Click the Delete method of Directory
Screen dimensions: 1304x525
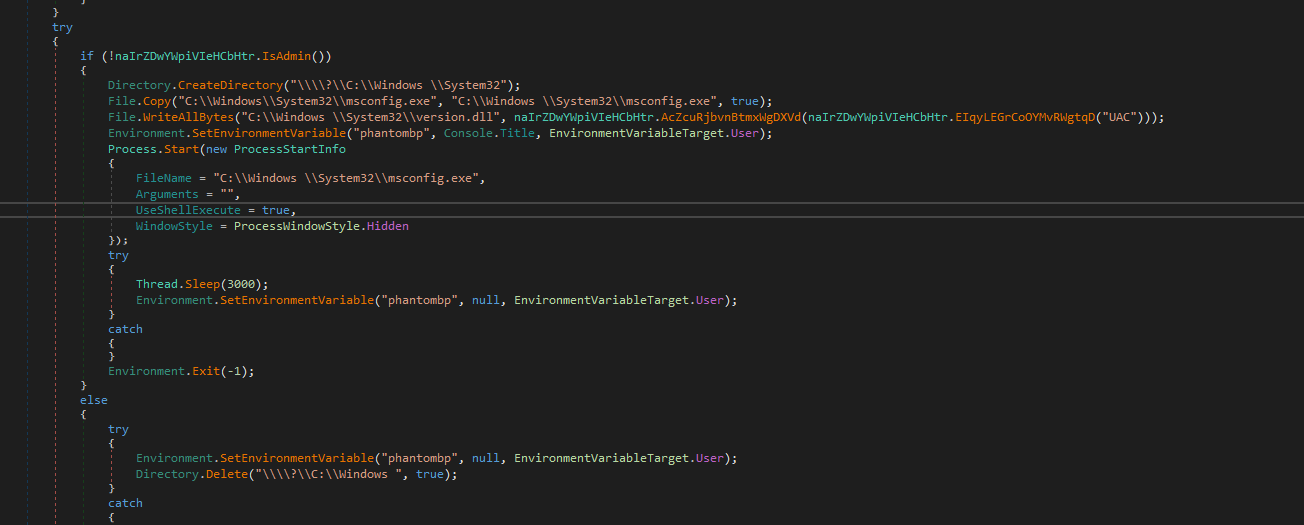pos(227,474)
